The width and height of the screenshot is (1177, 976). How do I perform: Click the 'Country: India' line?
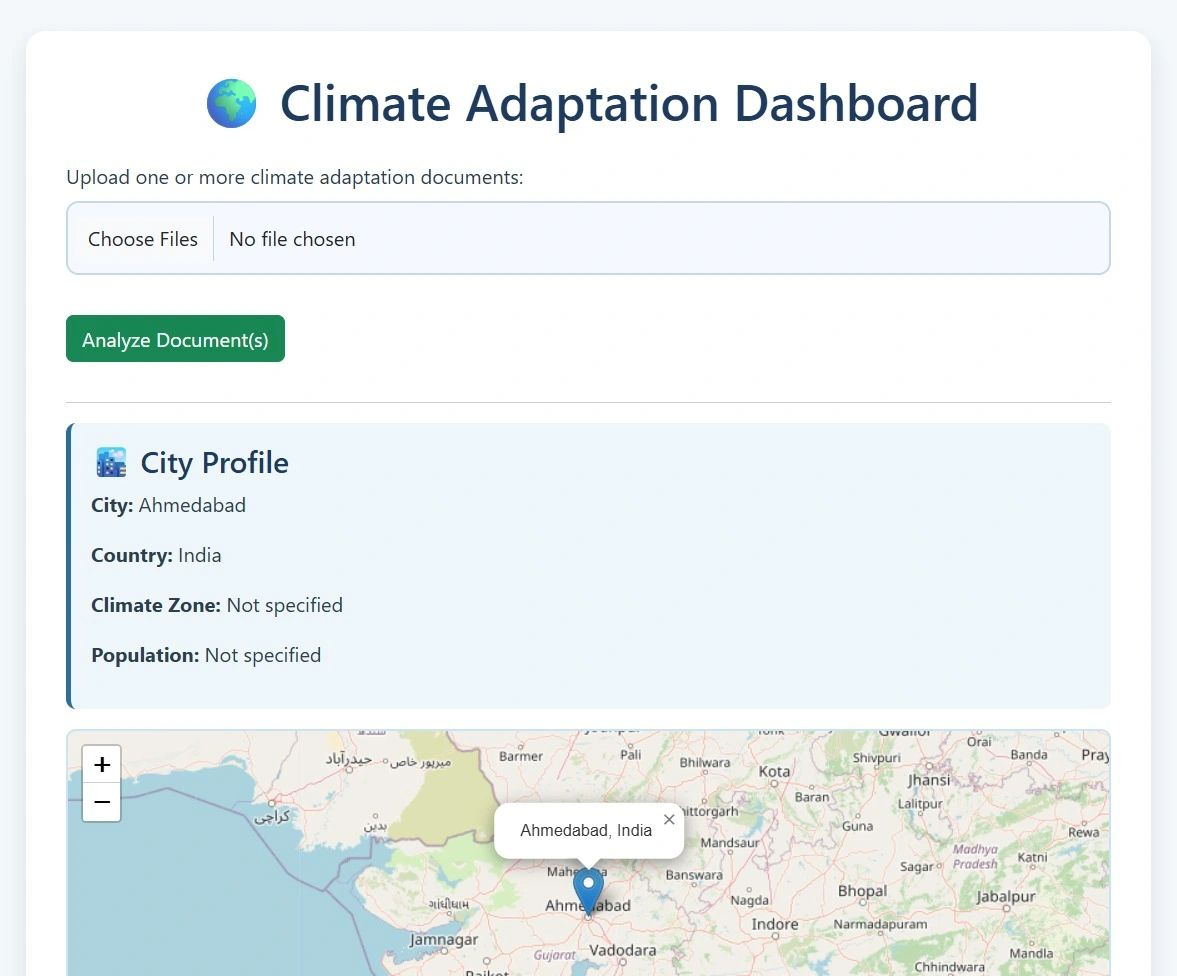(156, 556)
